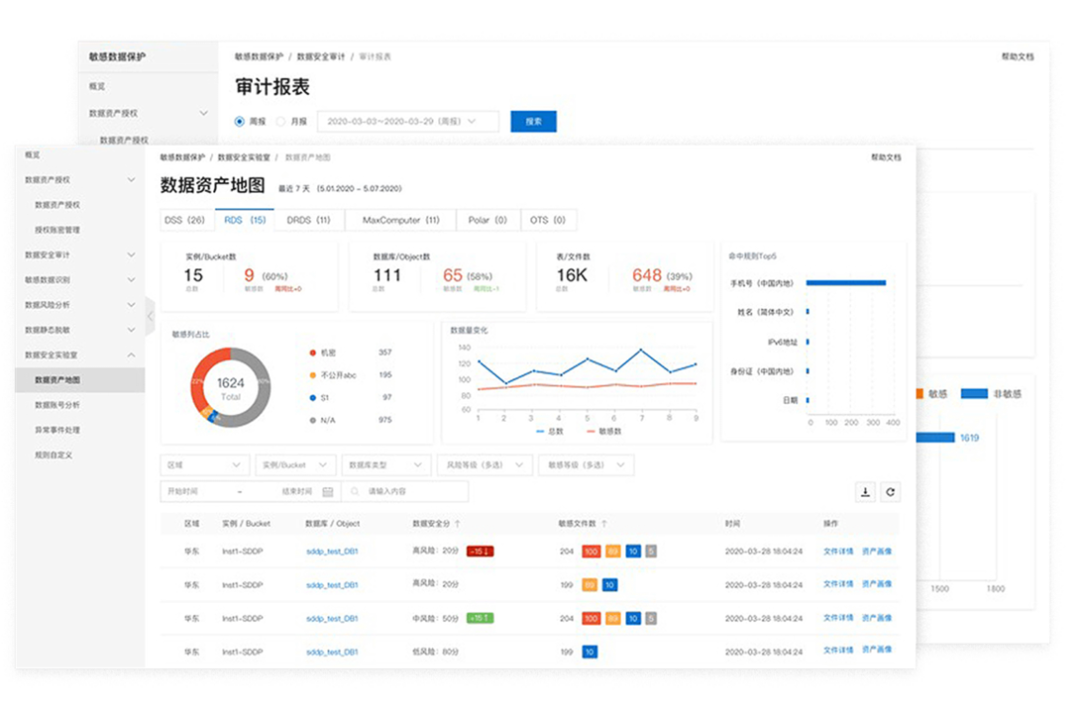Screen dimensions: 1080x707
Task: Focus the 请输入内容 search input
Action: (x=406, y=491)
